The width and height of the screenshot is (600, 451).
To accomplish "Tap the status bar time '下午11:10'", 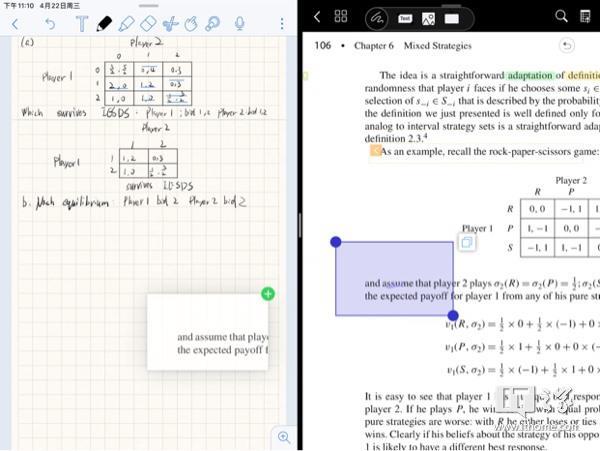I will coord(19,6).
